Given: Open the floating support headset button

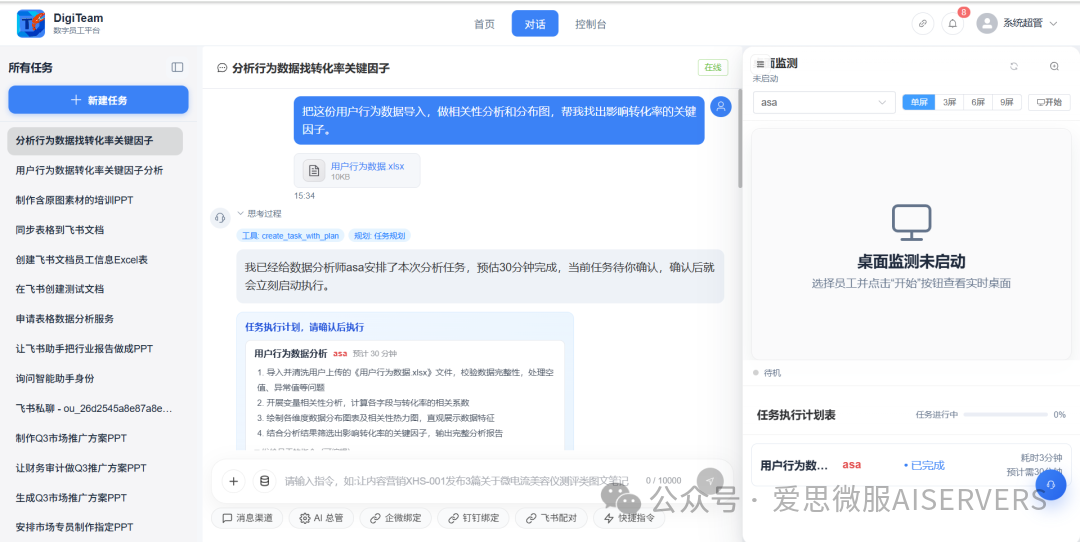Looking at the screenshot, I should tap(1050, 484).
